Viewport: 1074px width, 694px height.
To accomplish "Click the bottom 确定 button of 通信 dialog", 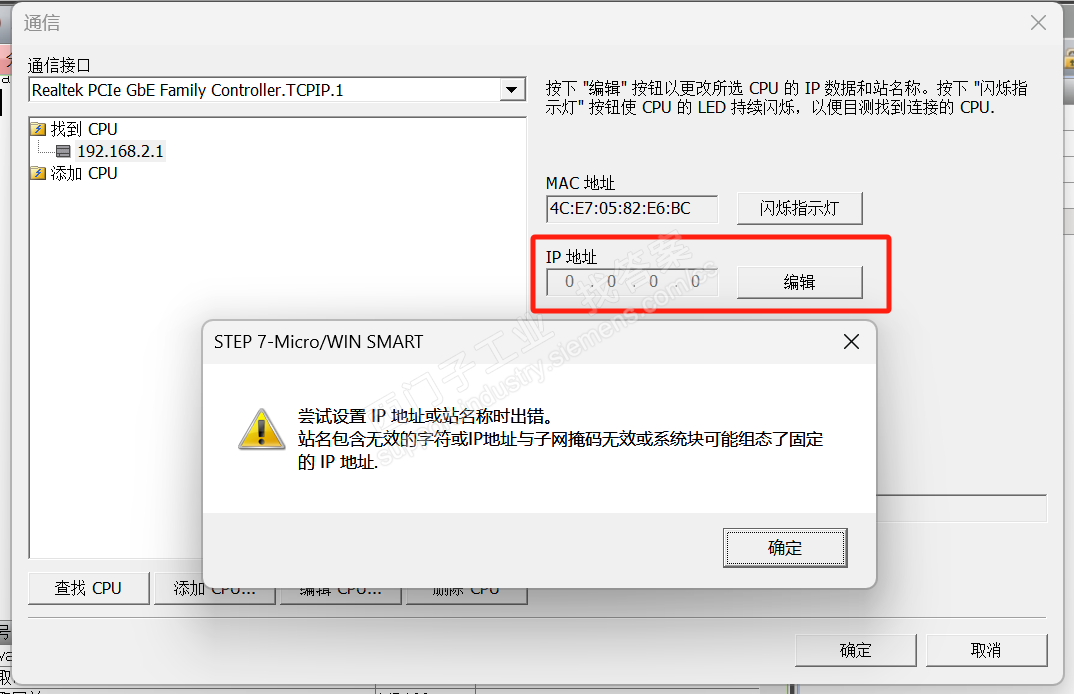I will click(x=856, y=650).
